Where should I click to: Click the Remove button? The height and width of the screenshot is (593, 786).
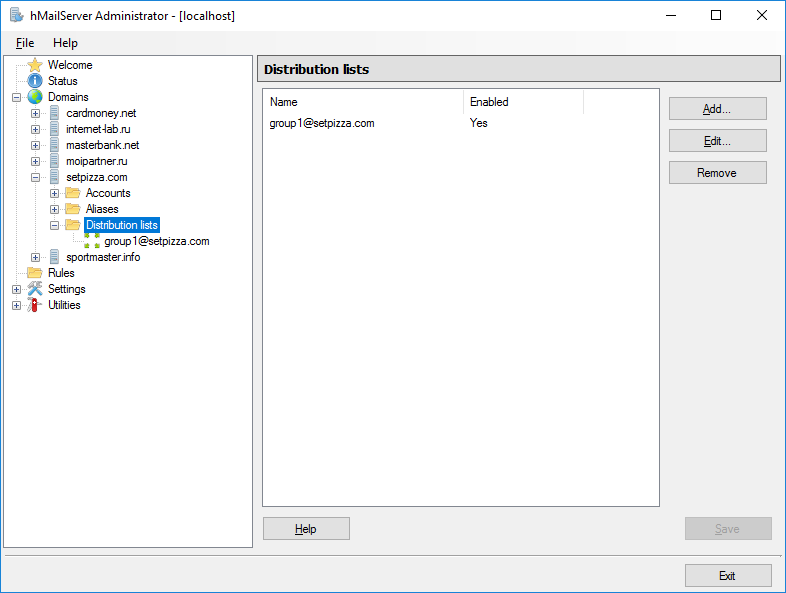717,173
